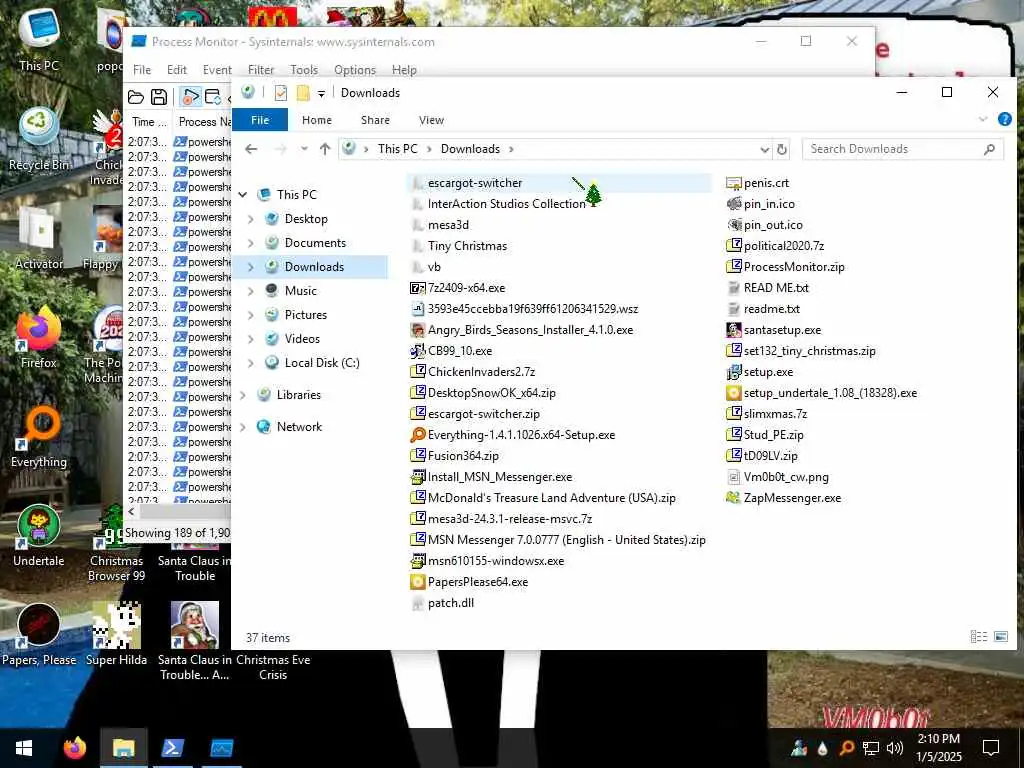
Task: Select Everything-1.4.1.1026.x64-Setup.exe file
Action: click(521, 435)
